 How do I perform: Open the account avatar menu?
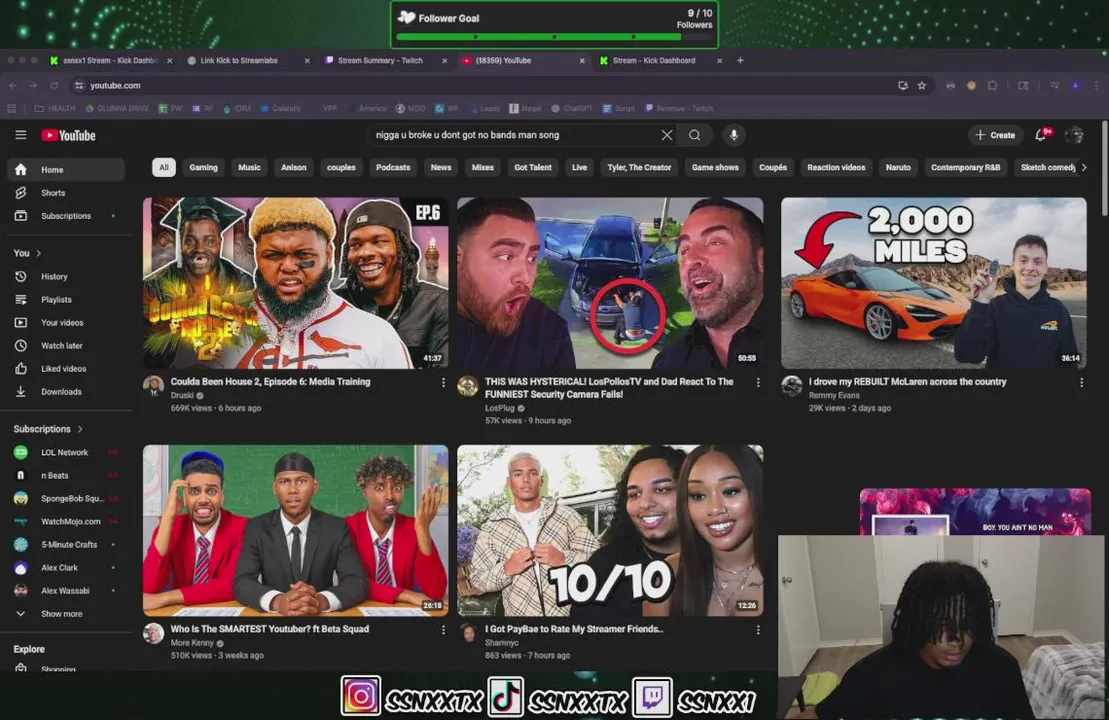(x=1074, y=135)
